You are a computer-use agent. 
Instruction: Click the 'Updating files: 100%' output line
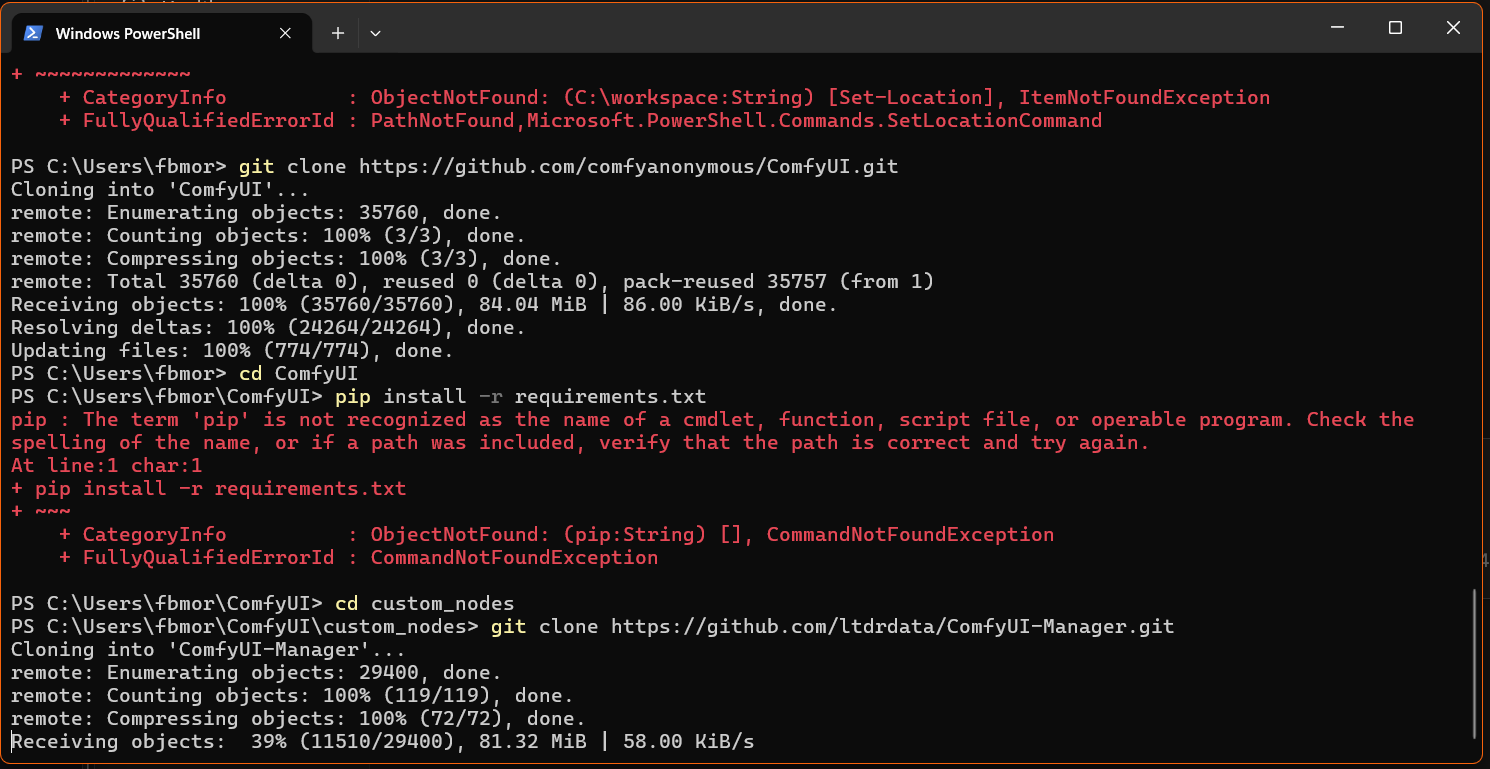point(232,351)
